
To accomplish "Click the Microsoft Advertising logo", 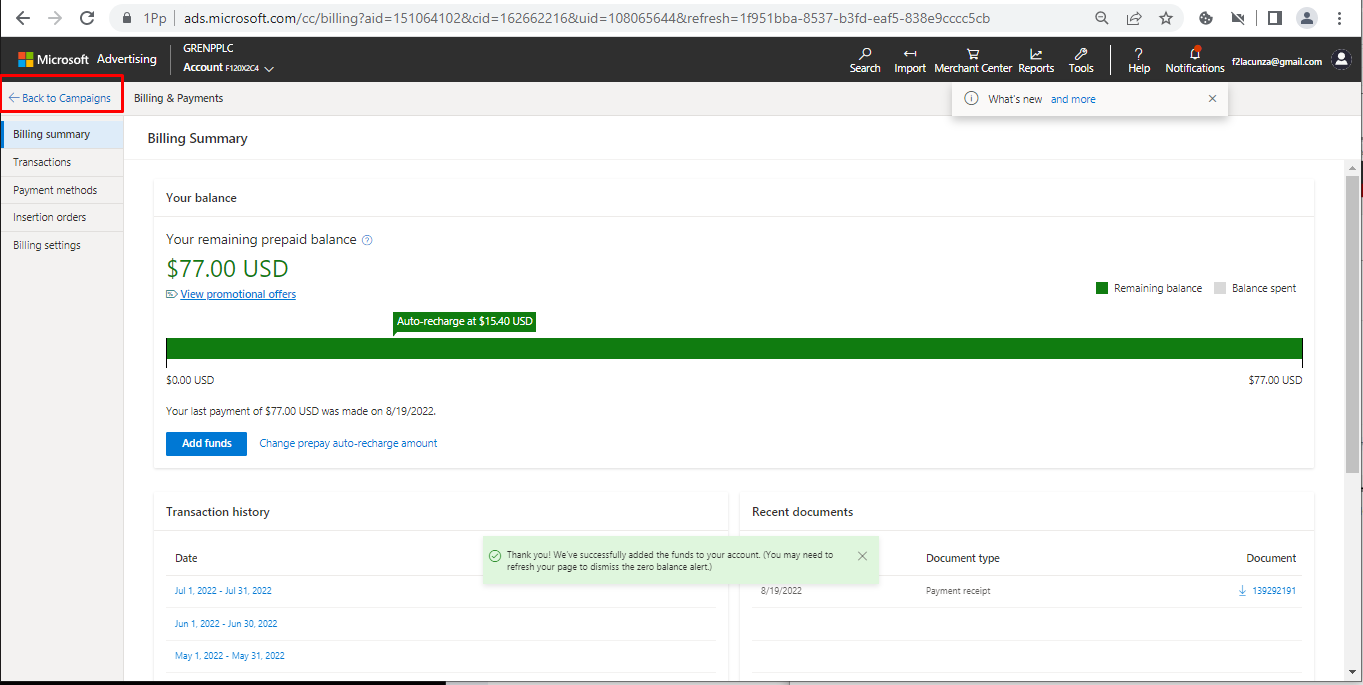I will point(87,59).
